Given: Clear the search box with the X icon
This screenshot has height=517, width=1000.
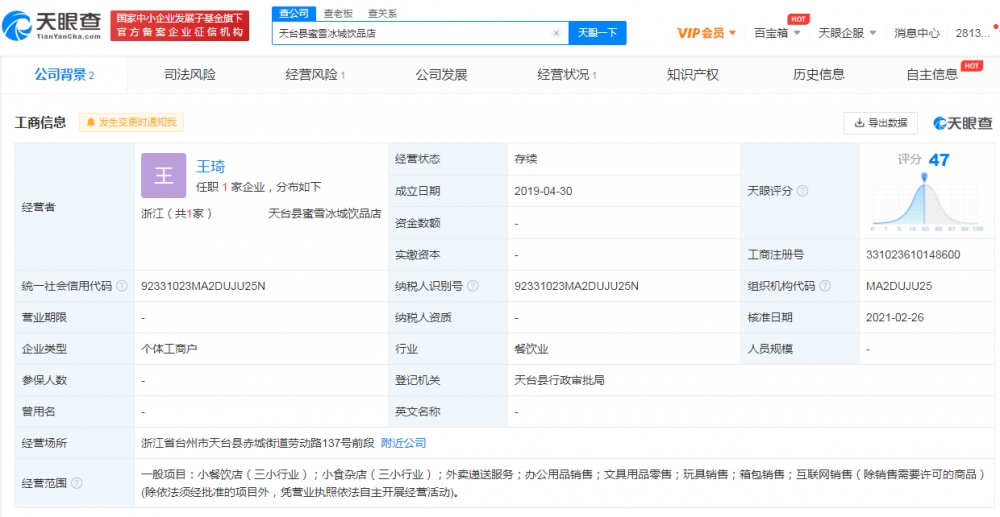Looking at the screenshot, I should pyautogui.click(x=556, y=33).
